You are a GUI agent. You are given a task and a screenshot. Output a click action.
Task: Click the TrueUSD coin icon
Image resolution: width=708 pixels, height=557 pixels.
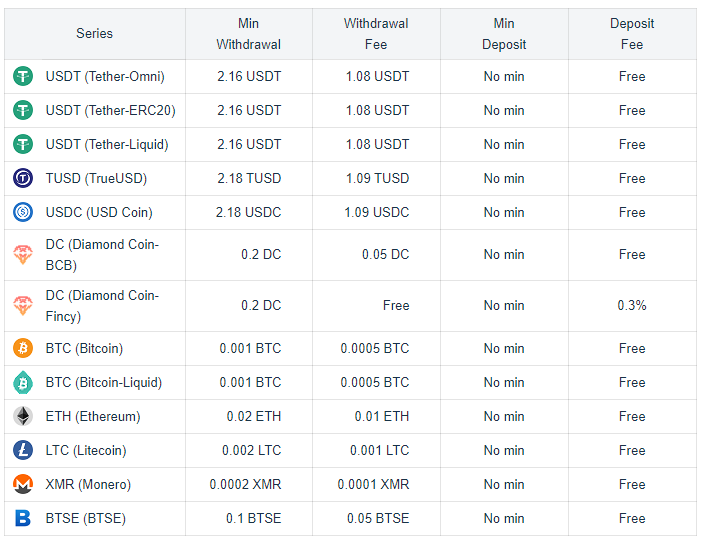(x=23, y=178)
